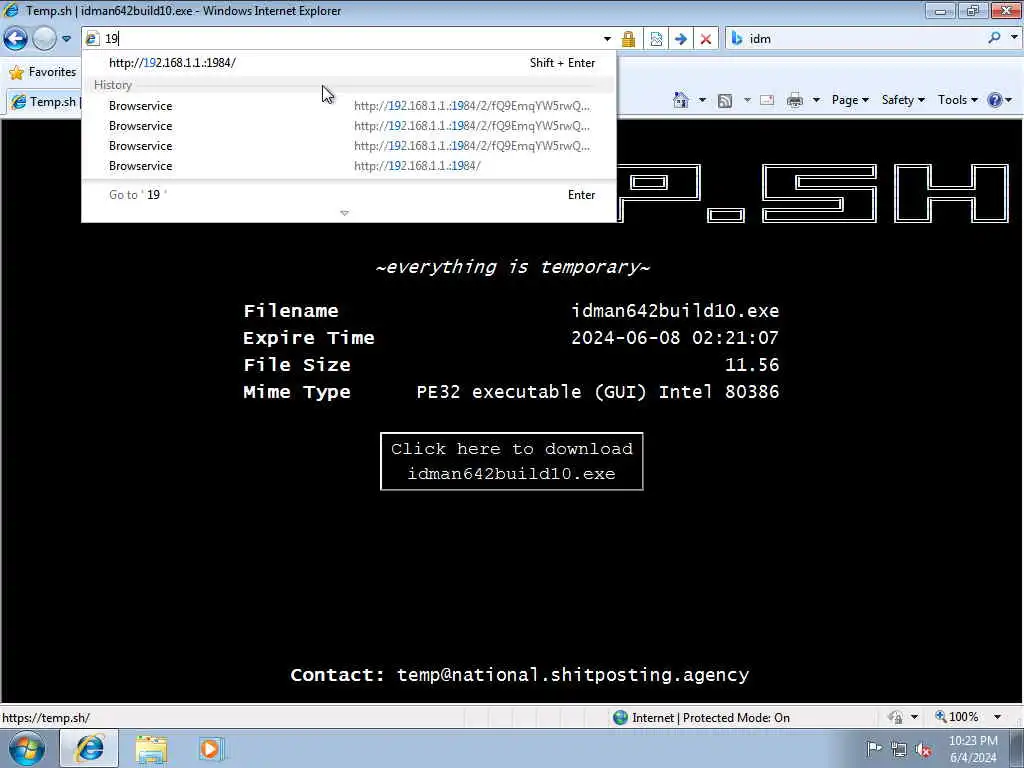Click the Forward navigation button

point(44,39)
